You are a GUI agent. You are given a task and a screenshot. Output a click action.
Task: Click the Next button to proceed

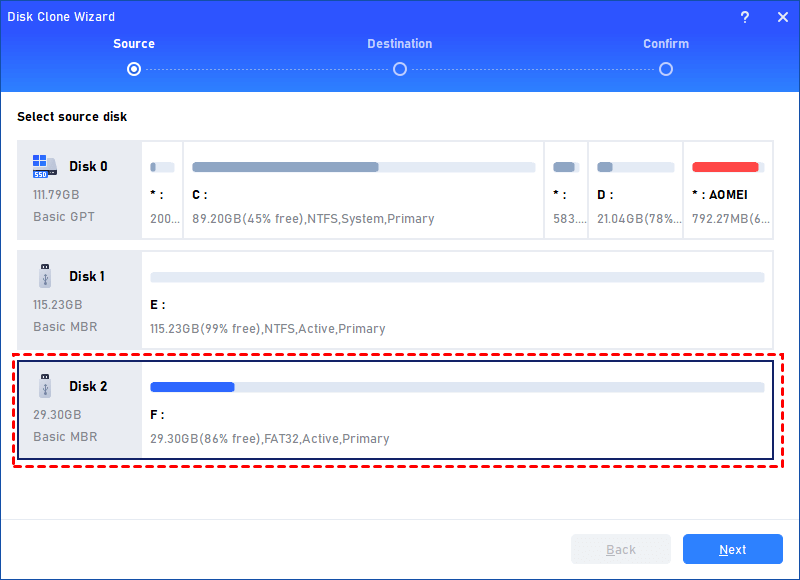coord(732,549)
